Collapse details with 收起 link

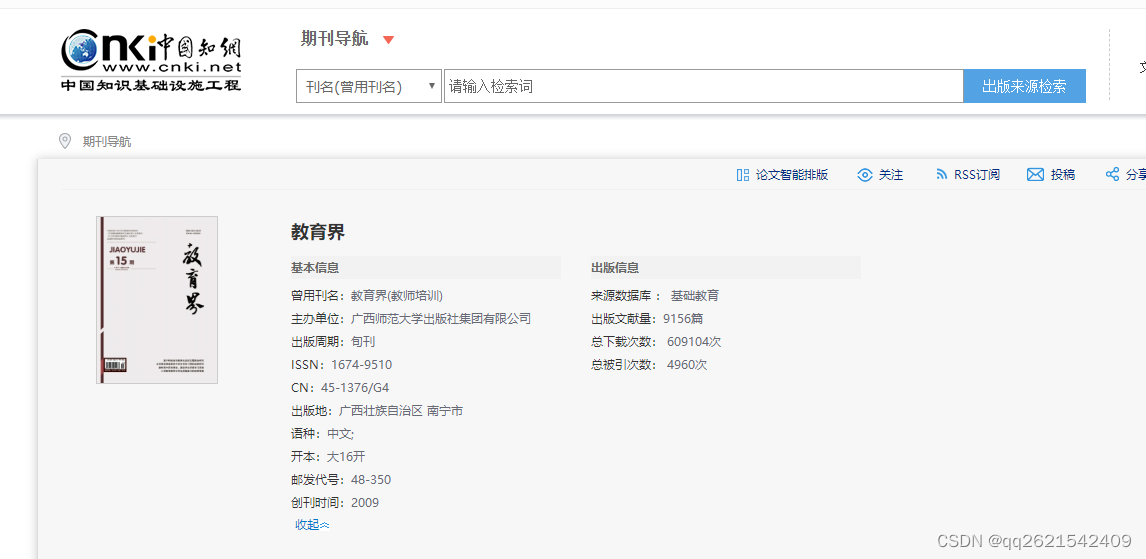click(312, 525)
